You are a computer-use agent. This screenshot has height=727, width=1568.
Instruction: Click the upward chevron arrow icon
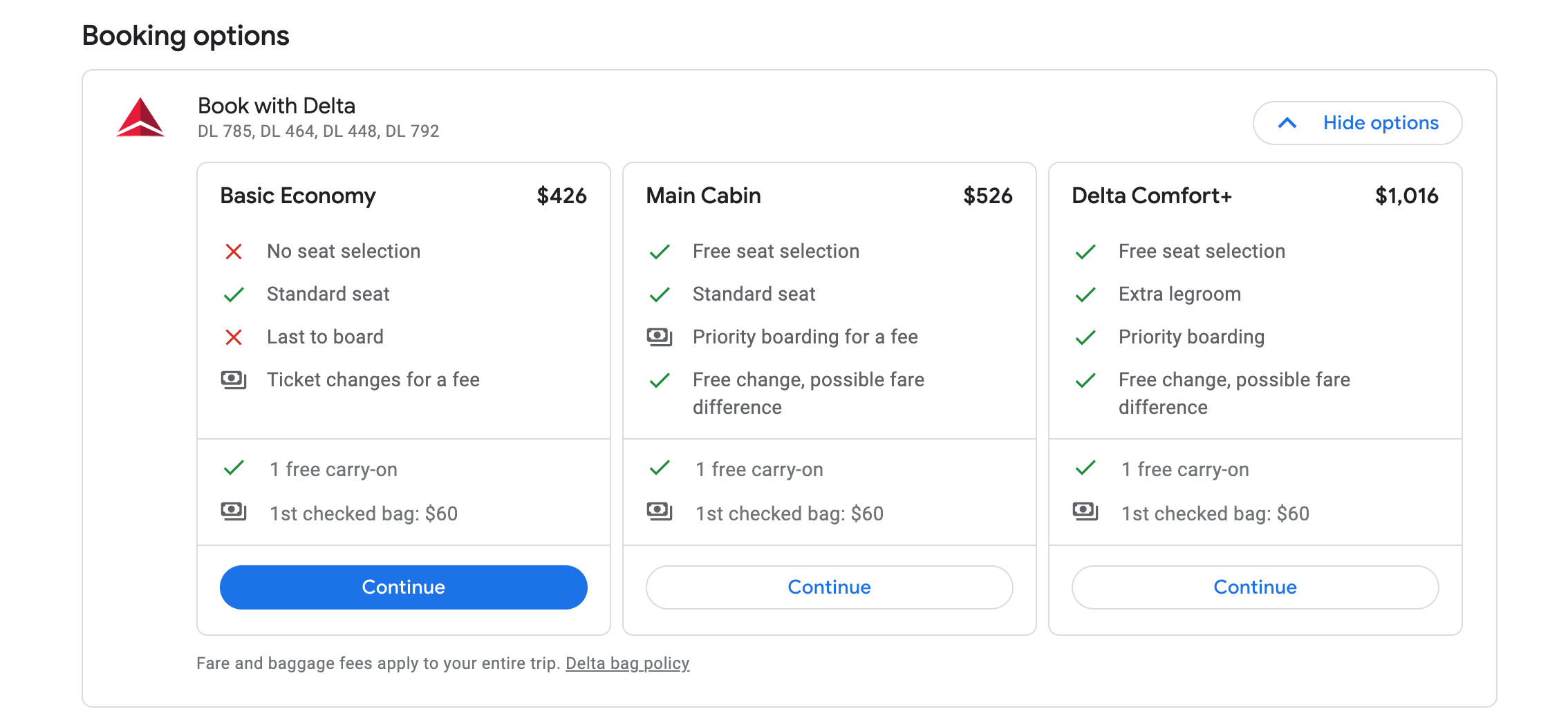tap(1287, 123)
